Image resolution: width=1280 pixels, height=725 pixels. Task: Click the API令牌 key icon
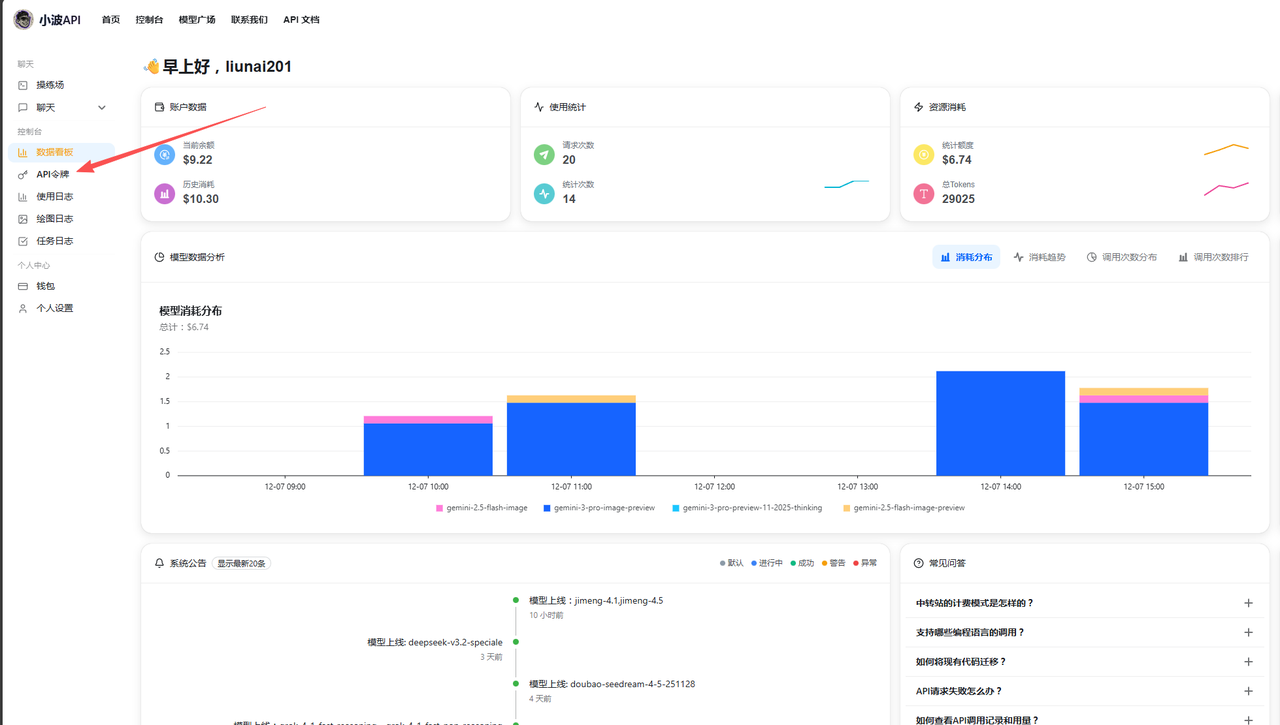(x=23, y=175)
